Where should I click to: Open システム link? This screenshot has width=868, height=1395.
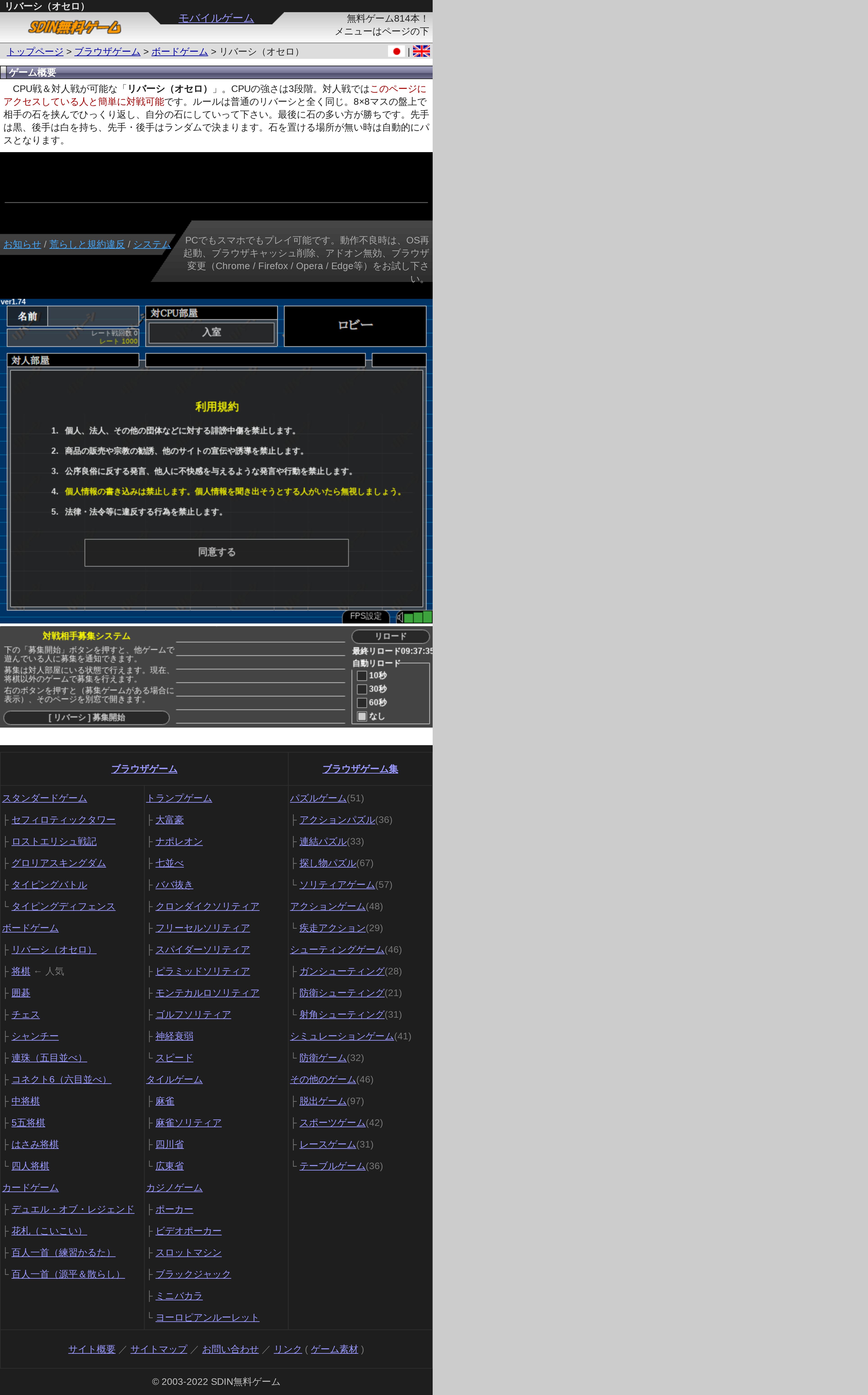coord(152,245)
